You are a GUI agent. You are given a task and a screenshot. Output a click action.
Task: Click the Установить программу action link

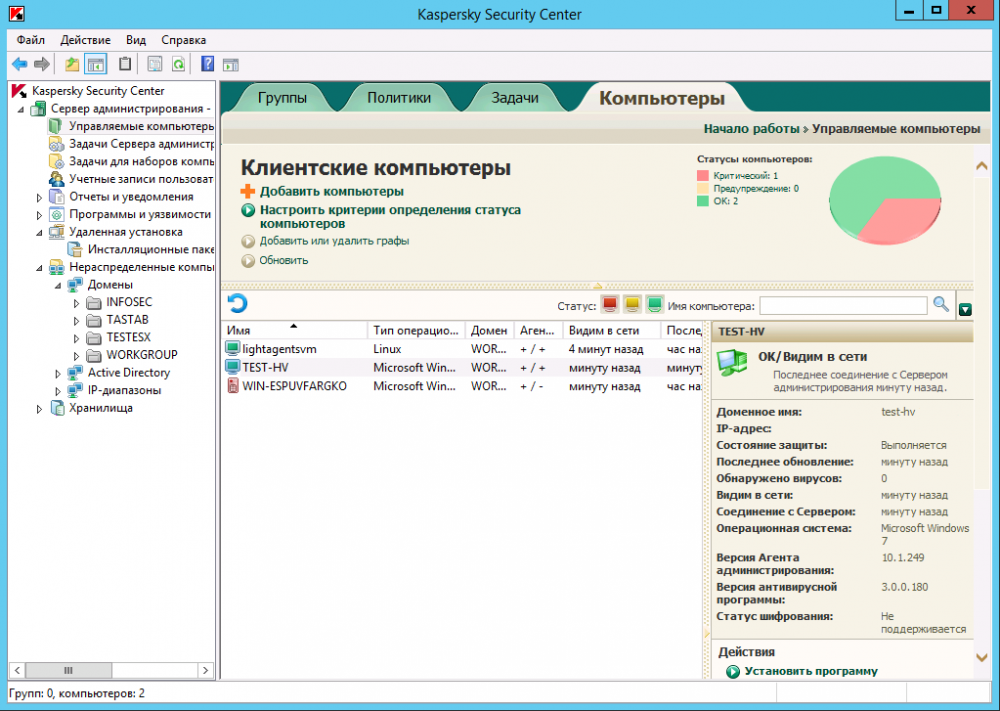click(x=811, y=671)
